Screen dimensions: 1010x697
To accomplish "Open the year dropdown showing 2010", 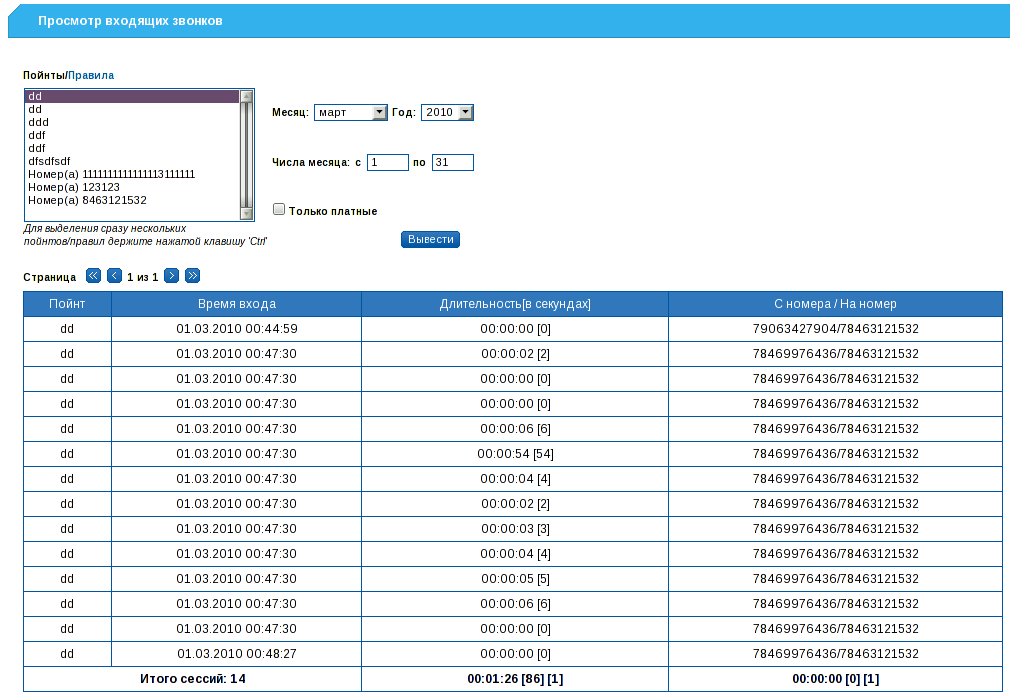I will pos(446,113).
